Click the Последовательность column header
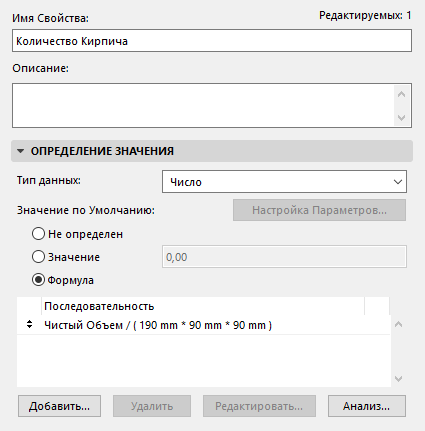Screen dimensions: 425x431 pyautogui.click(x=203, y=306)
